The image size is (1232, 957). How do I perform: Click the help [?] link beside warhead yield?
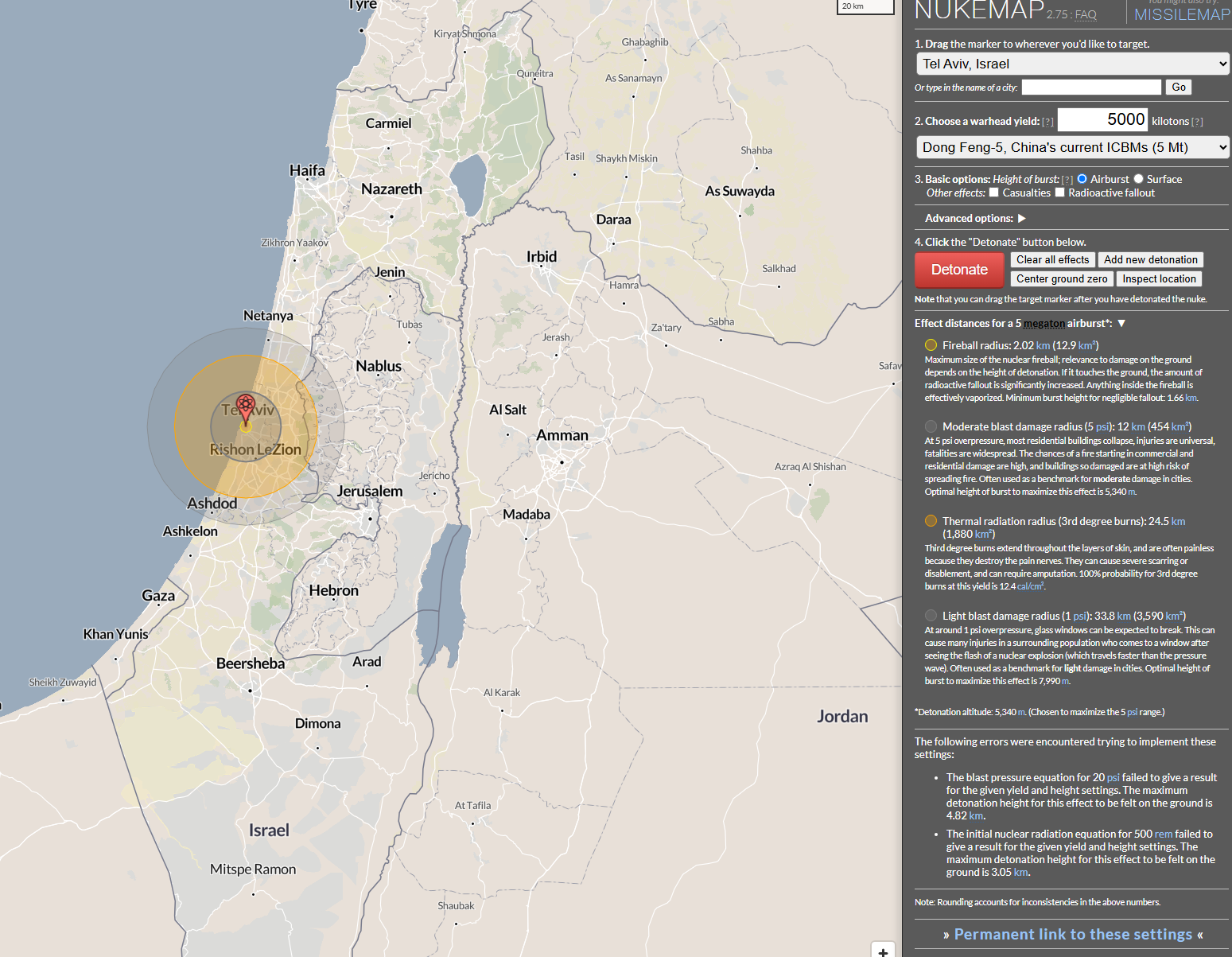pyautogui.click(x=1047, y=122)
